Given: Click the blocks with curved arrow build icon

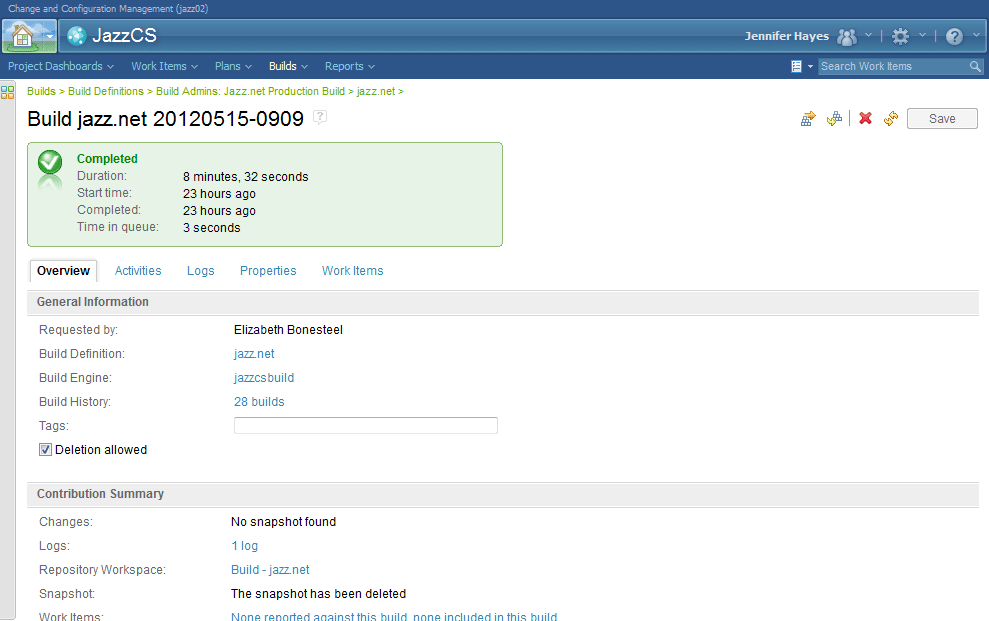Looking at the screenshot, I should point(834,119).
